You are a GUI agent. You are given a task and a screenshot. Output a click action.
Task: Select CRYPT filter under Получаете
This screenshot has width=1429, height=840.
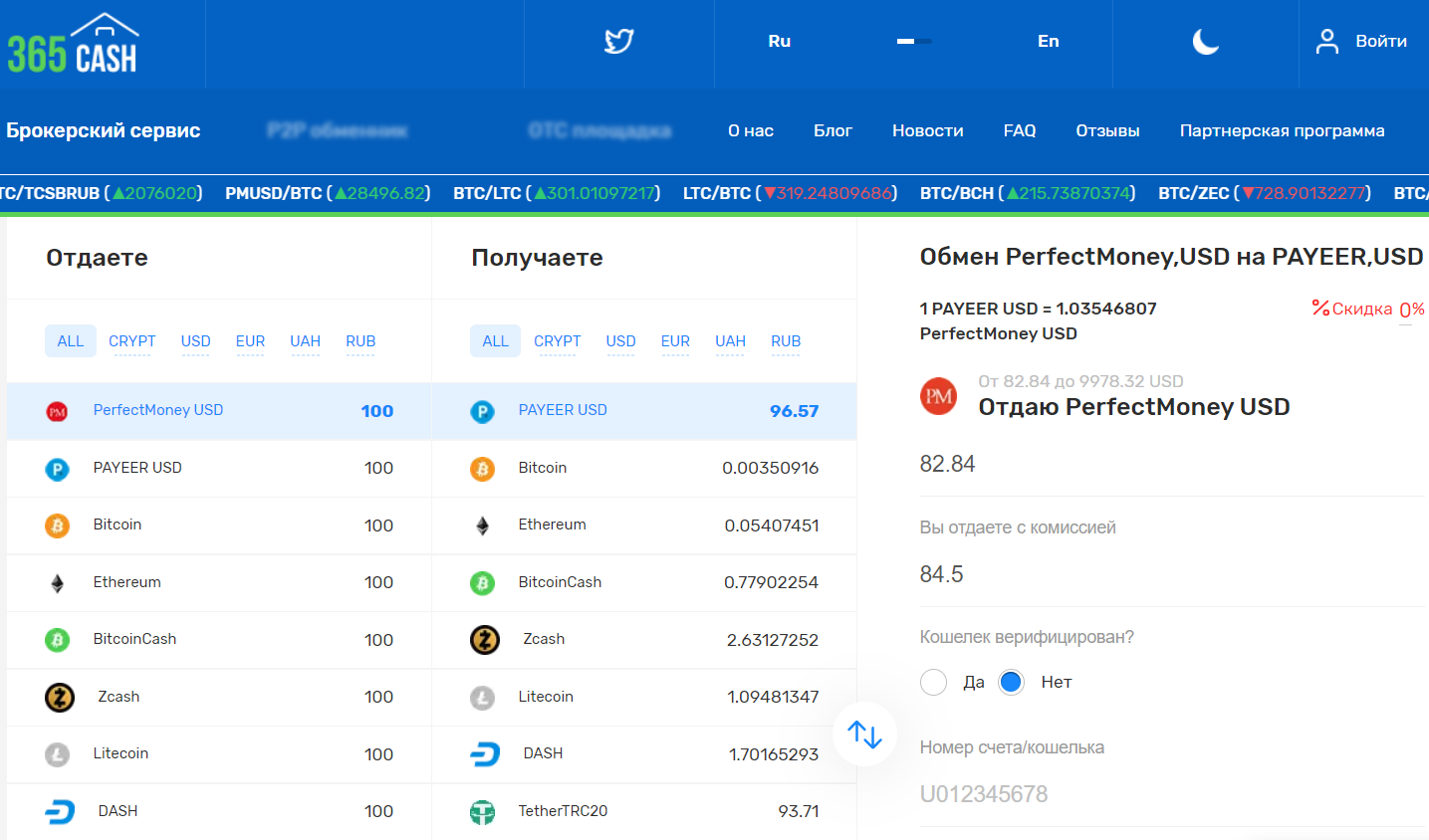coord(558,341)
